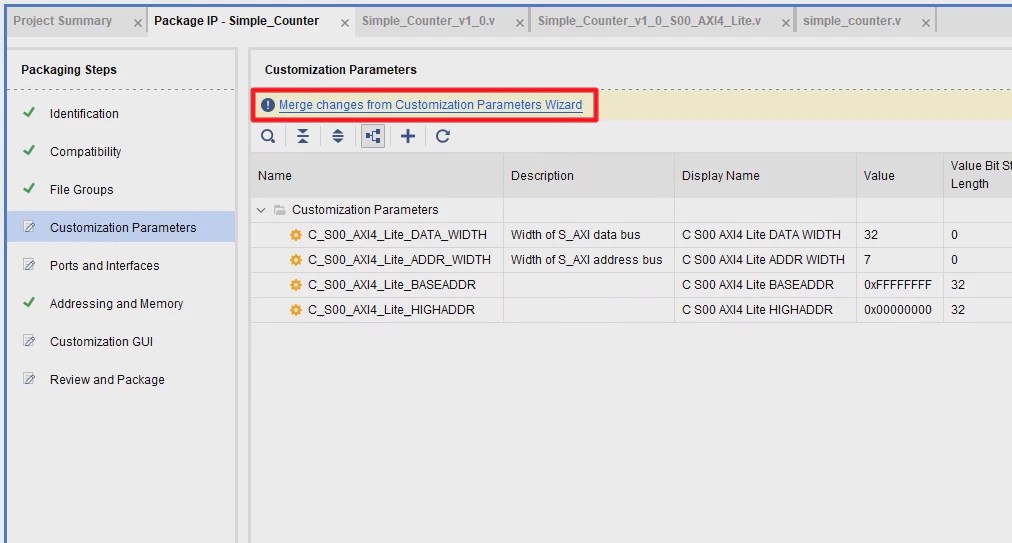1012x543 pixels.
Task: Click 'C S00 AXI4 Lite BASEADDR' display name
Action: coord(758,285)
